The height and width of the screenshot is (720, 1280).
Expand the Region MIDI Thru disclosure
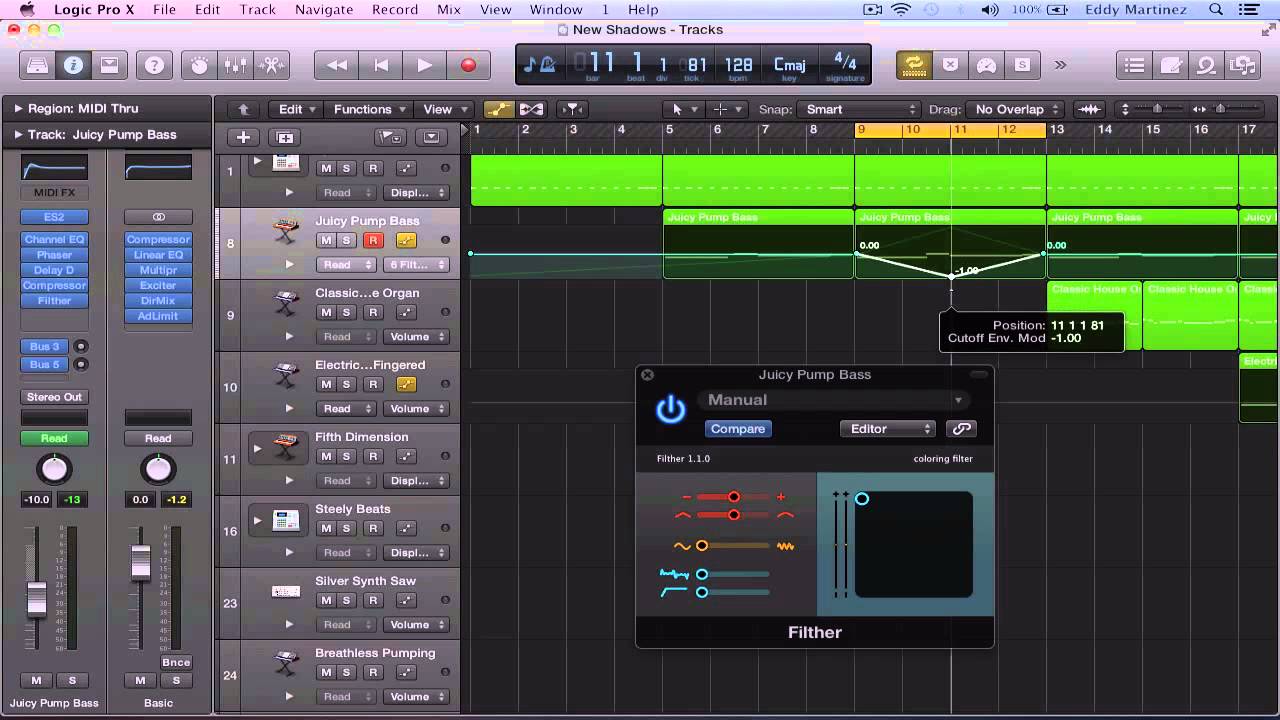pyautogui.click(x=18, y=108)
